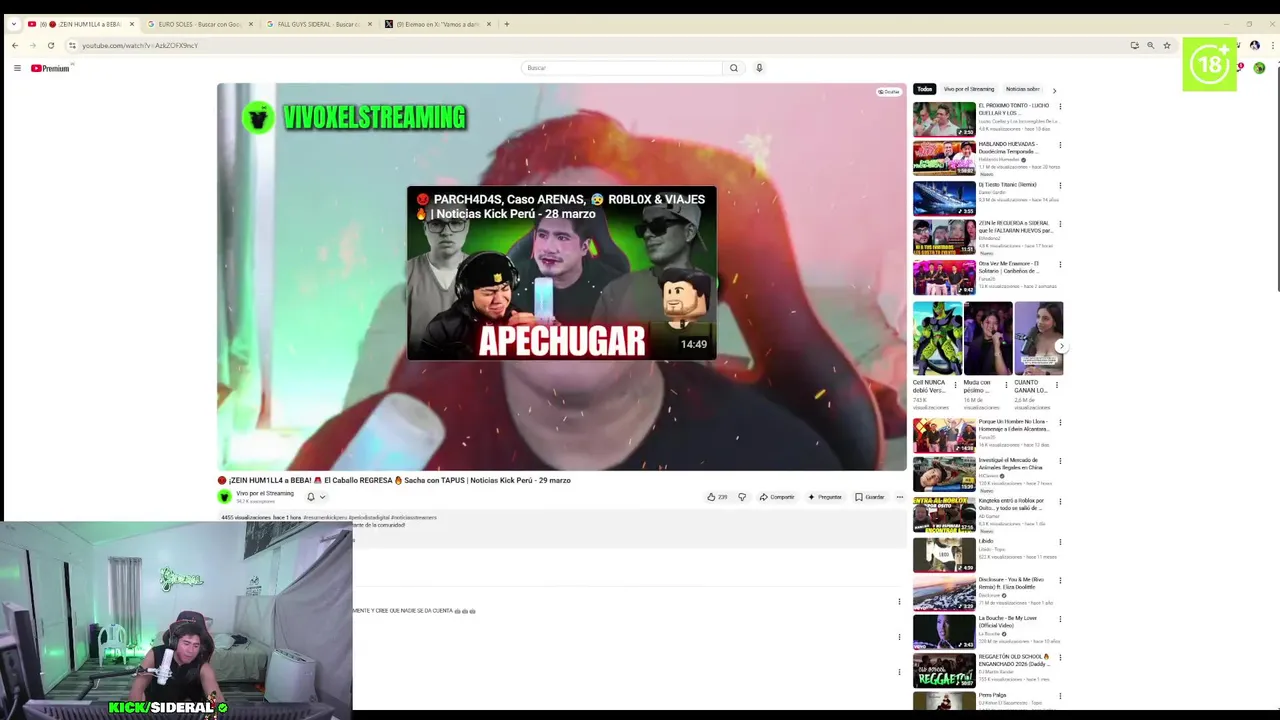Image resolution: width=1280 pixels, height=720 pixels.
Task: Bookmark this page with the star icon
Action: click(x=1166, y=45)
